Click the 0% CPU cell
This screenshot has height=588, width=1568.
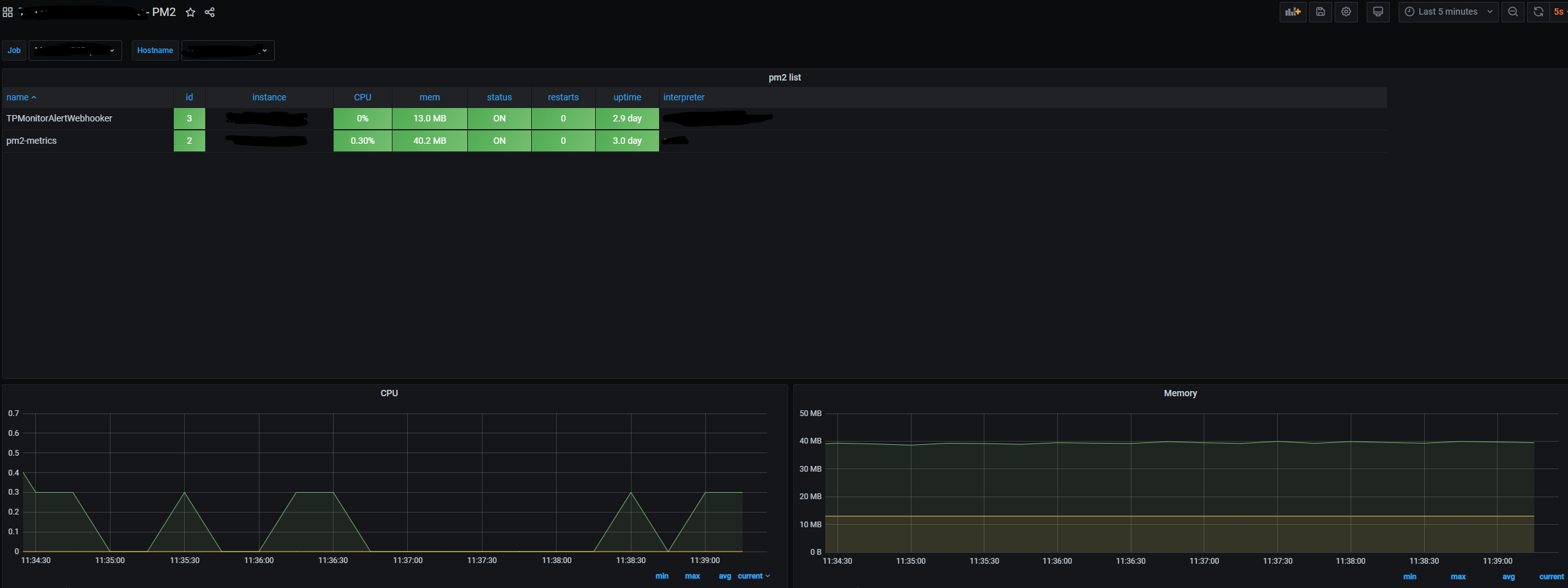(362, 118)
